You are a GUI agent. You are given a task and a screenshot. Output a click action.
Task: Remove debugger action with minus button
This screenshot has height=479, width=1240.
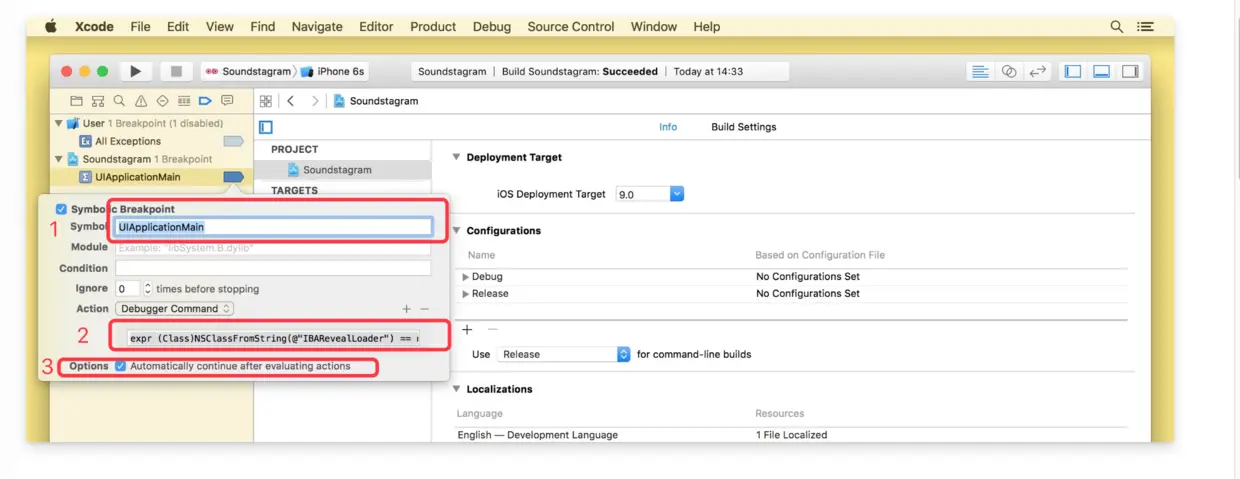tap(424, 309)
